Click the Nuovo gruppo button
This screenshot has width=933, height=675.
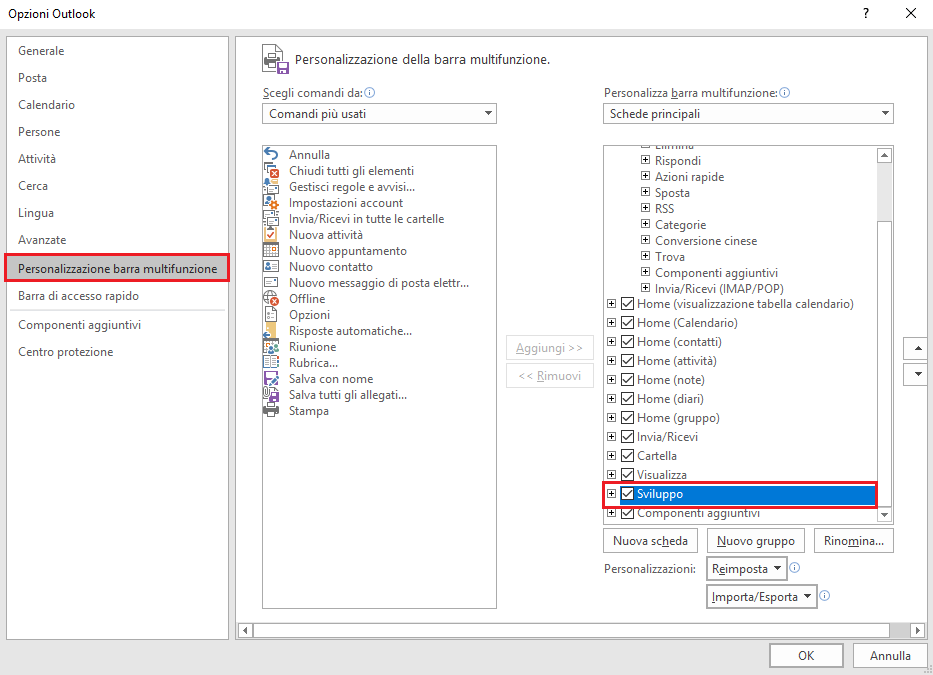tap(756, 540)
